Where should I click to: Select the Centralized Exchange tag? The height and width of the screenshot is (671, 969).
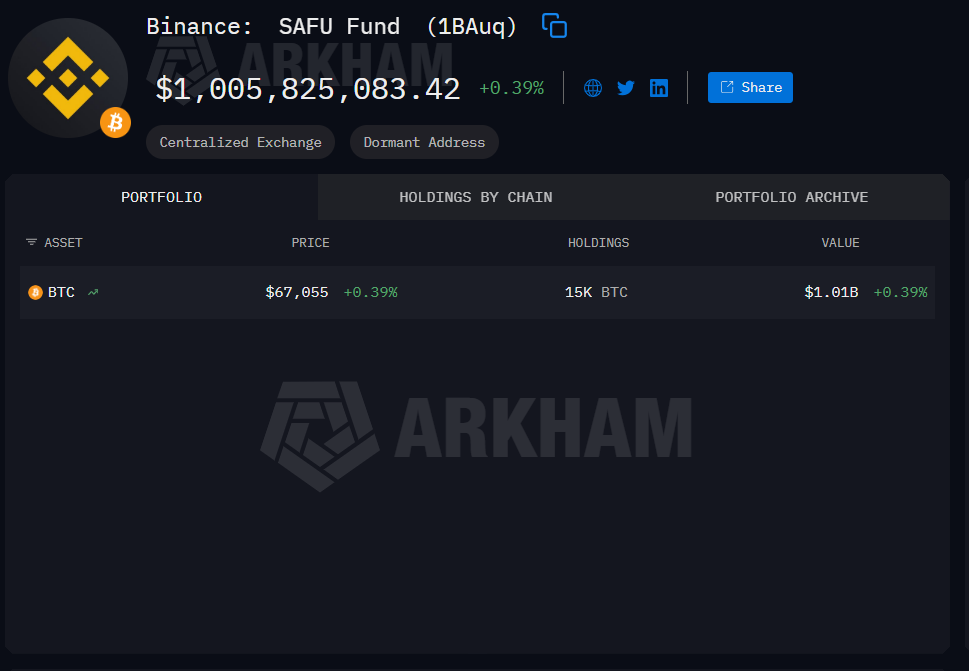pyautogui.click(x=240, y=141)
